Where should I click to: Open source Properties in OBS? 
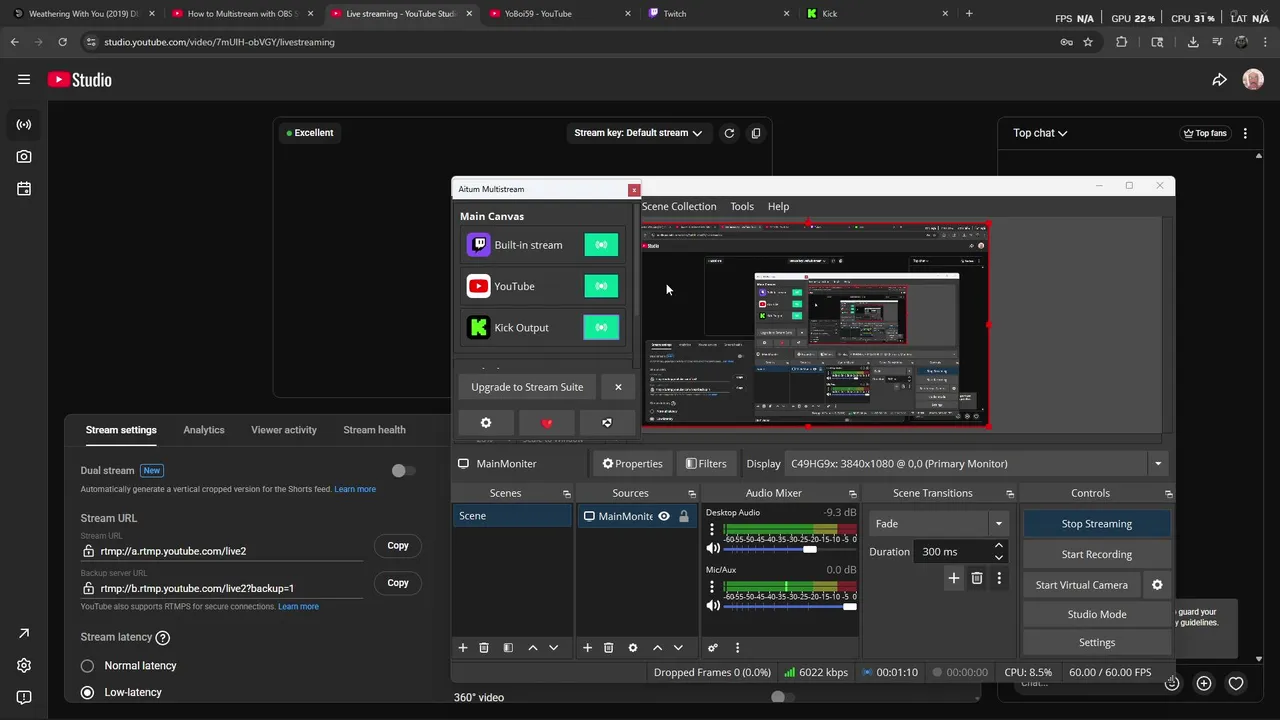click(x=632, y=464)
